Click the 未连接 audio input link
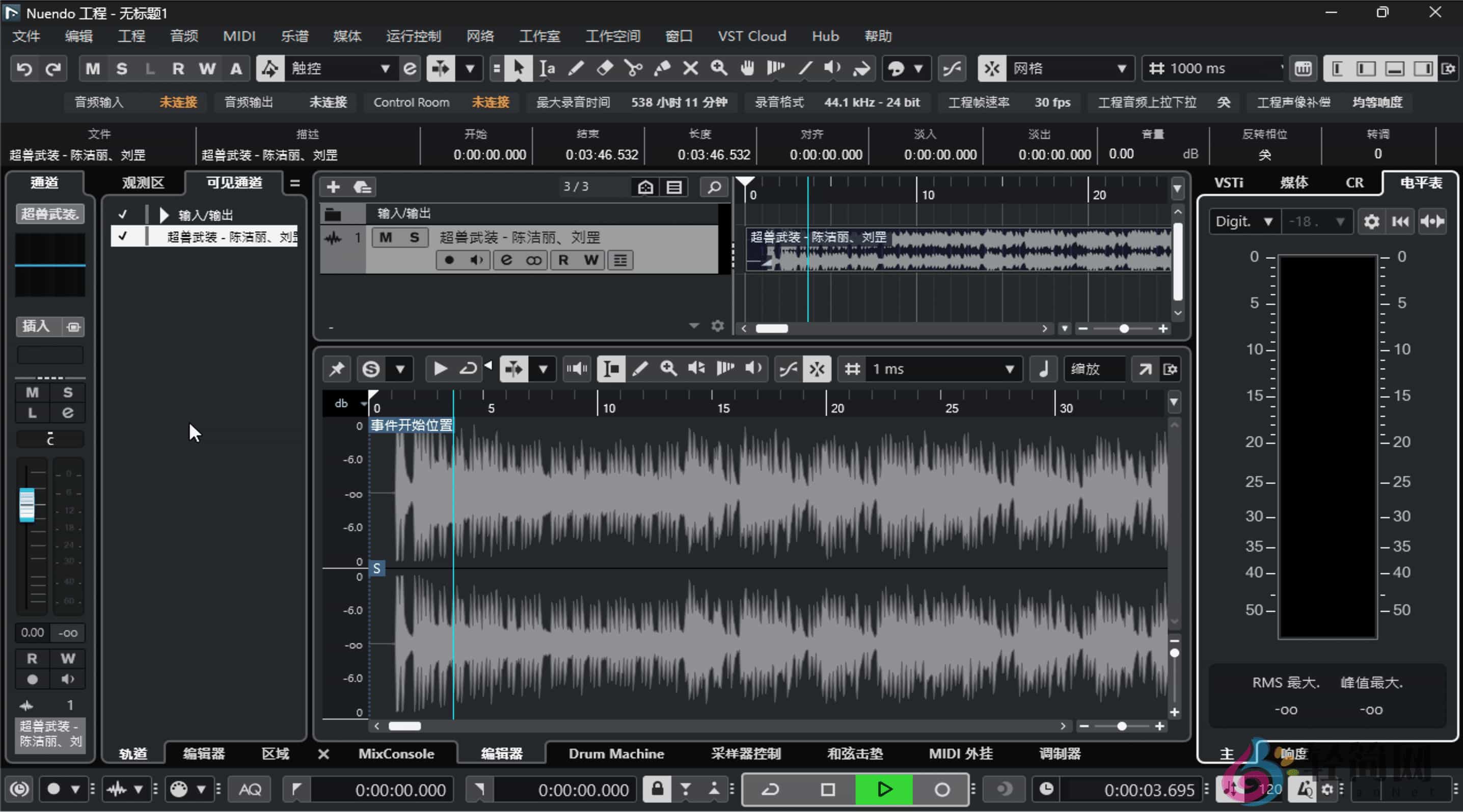The image size is (1463, 812). pyautogui.click(x=178, y=102)
